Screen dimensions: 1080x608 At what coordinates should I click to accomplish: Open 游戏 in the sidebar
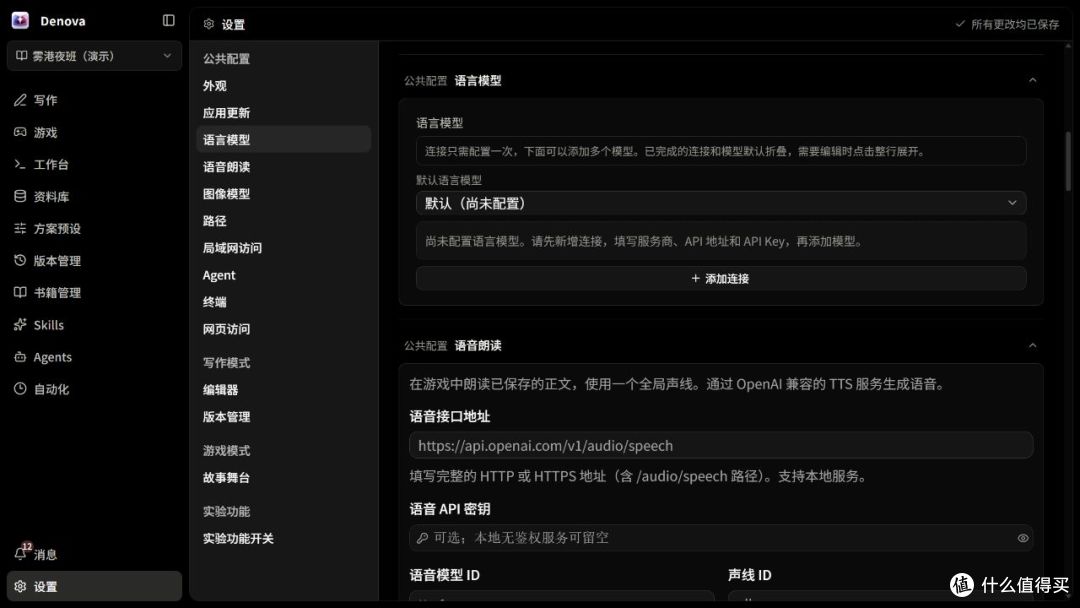94,132
